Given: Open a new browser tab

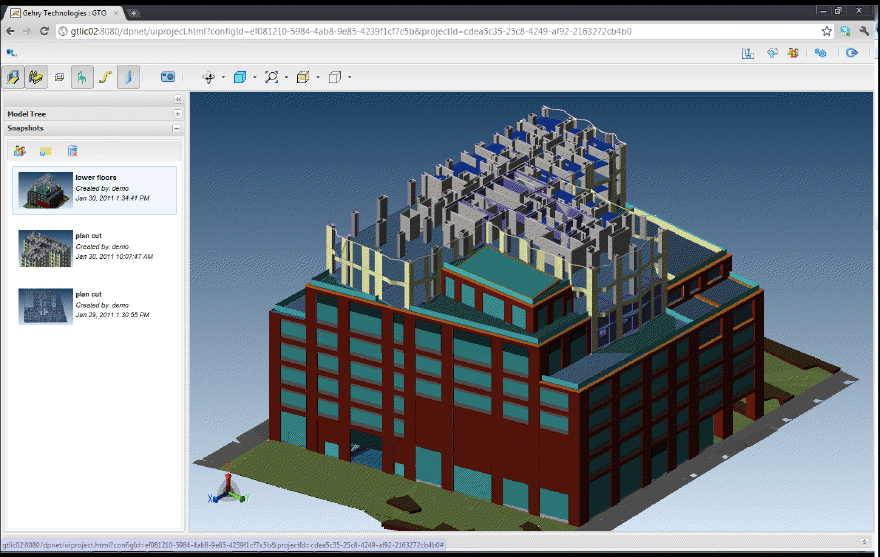Looking at the screenshot, I should click(134, 12).
